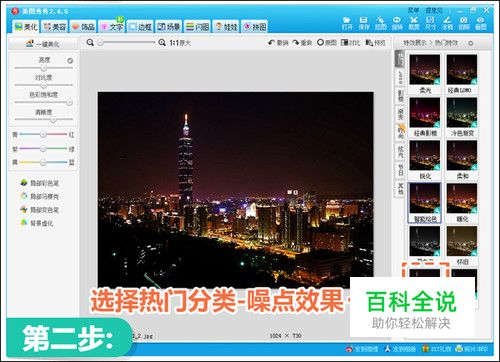
Task: Click the 紫-绿 color balance slider
Action: (43, 148)
